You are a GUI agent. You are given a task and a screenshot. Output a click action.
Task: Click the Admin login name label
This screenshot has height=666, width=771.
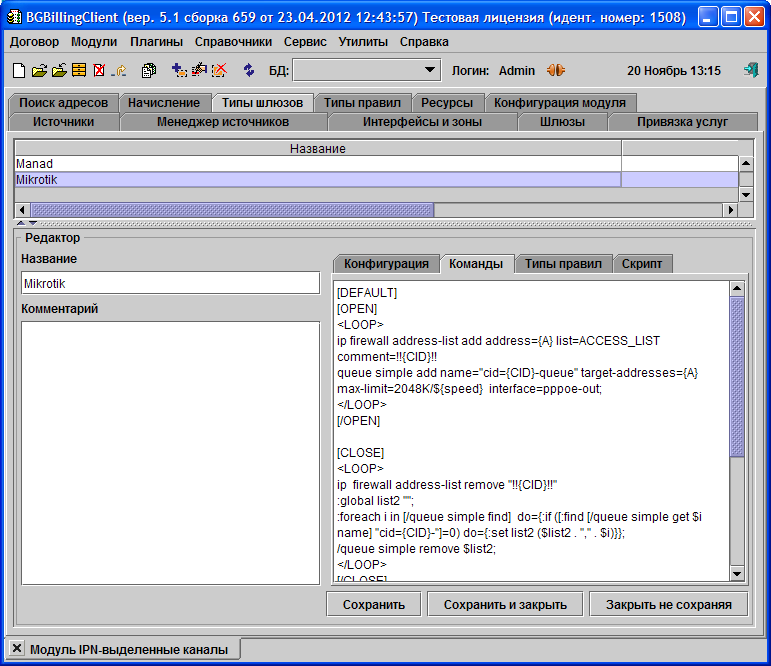tap(517, 70)
